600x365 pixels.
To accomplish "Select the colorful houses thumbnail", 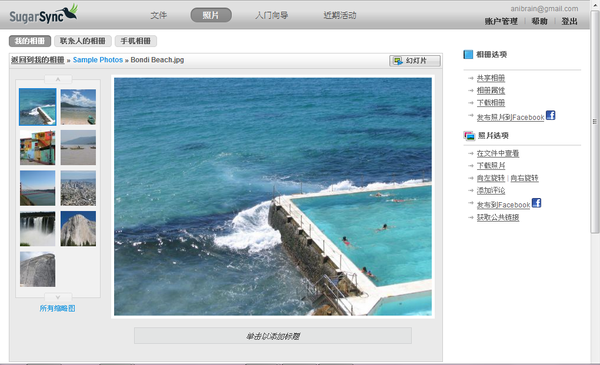I will coord(38,147).
